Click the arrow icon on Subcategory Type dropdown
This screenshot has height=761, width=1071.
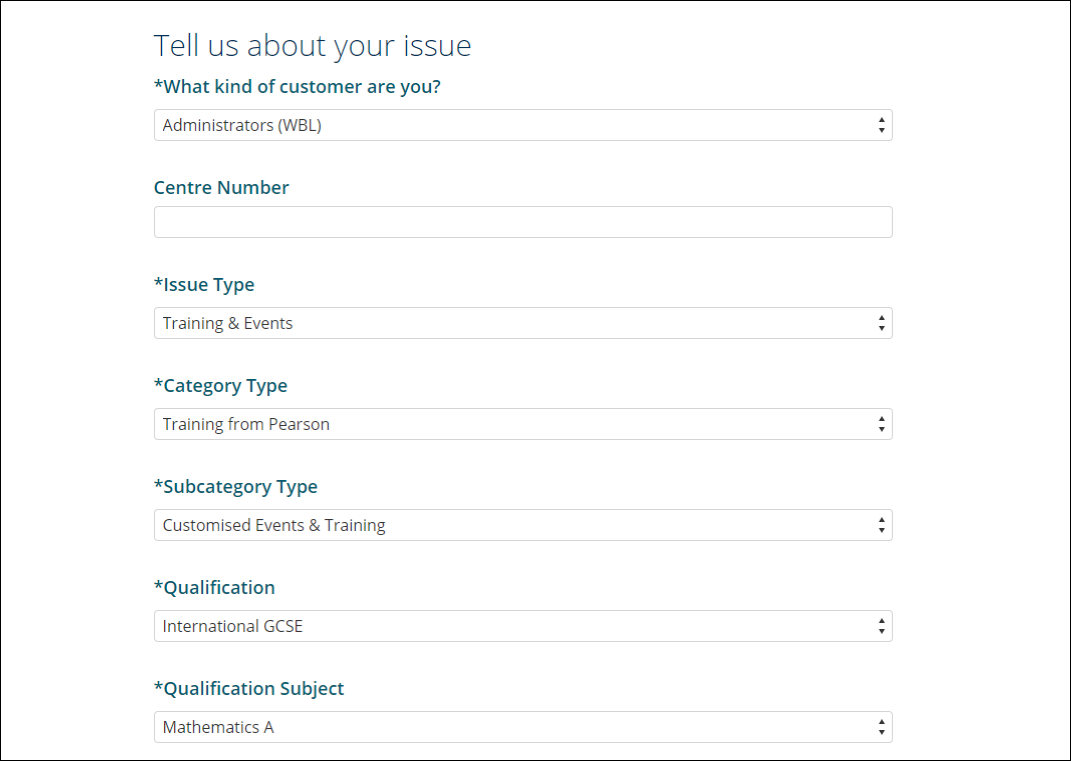pos(881,524)
